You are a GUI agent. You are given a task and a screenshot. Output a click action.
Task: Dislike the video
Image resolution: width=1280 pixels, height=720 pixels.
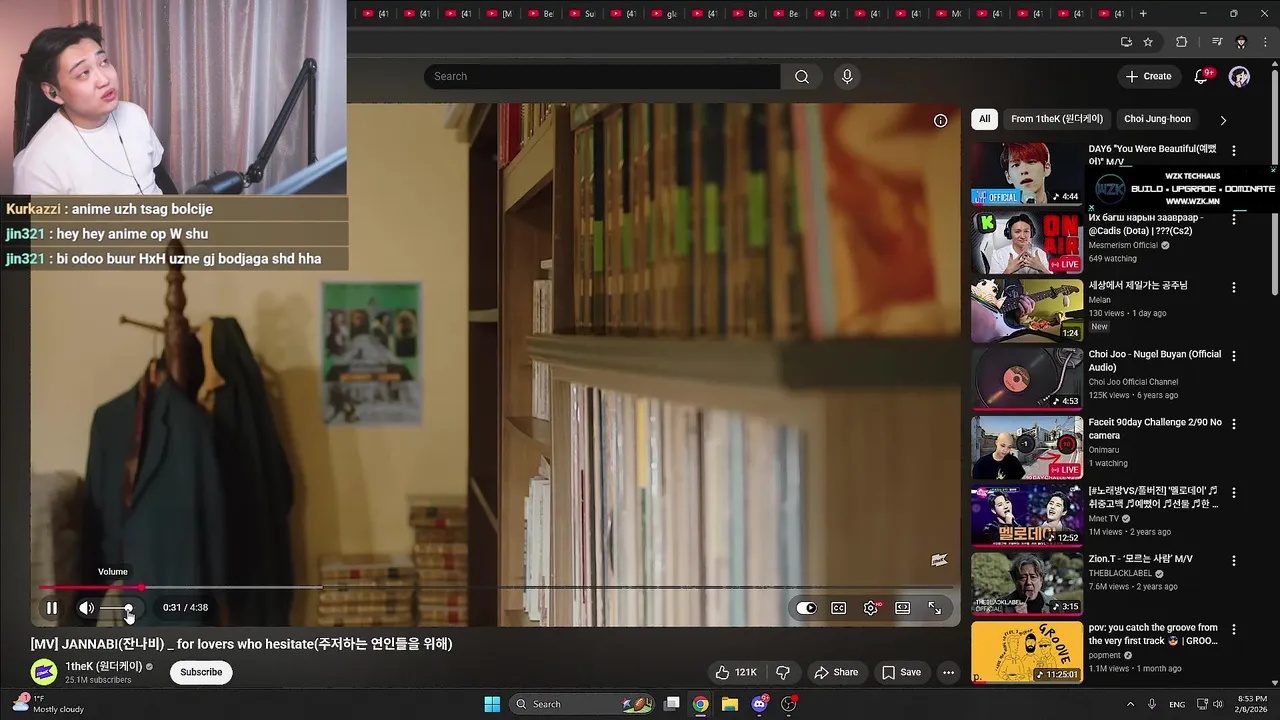(783, 672)
